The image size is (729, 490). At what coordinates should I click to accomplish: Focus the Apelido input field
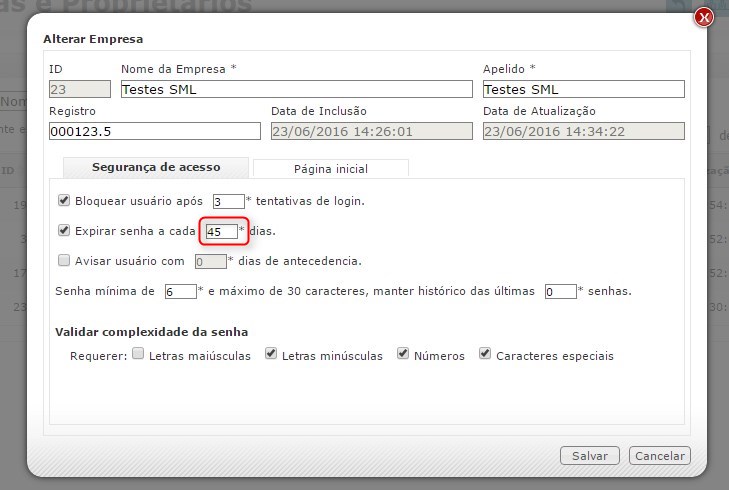583,89
